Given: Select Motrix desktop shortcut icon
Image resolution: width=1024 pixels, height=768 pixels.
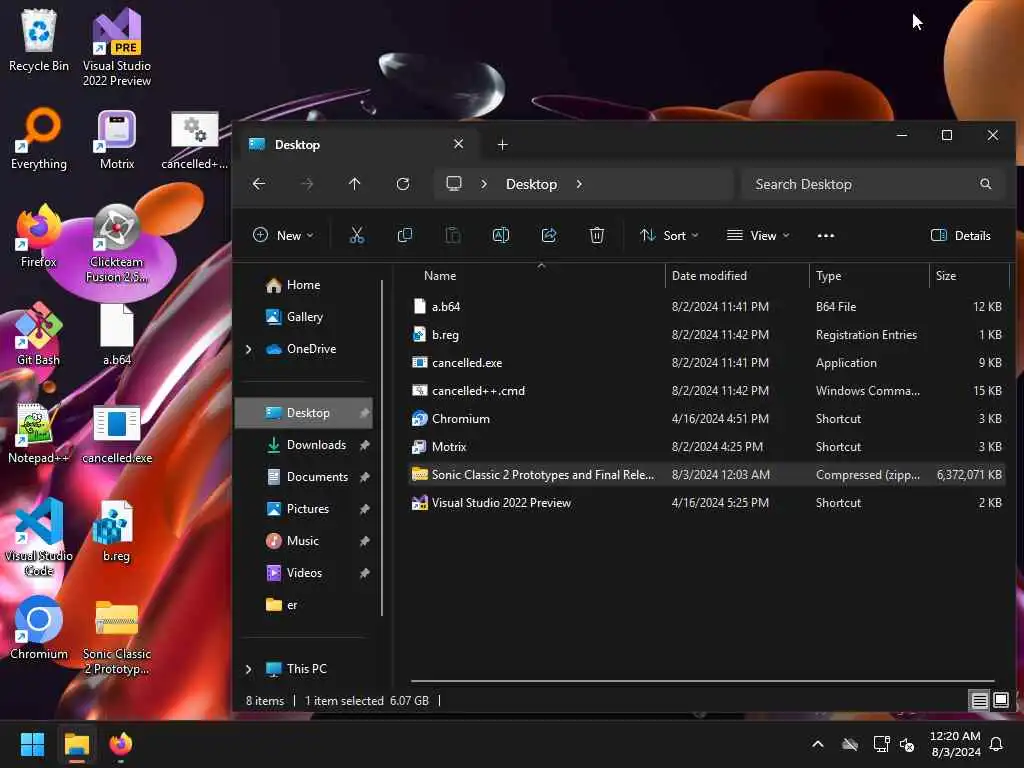Looking at the screenshot, I should 117,139.
